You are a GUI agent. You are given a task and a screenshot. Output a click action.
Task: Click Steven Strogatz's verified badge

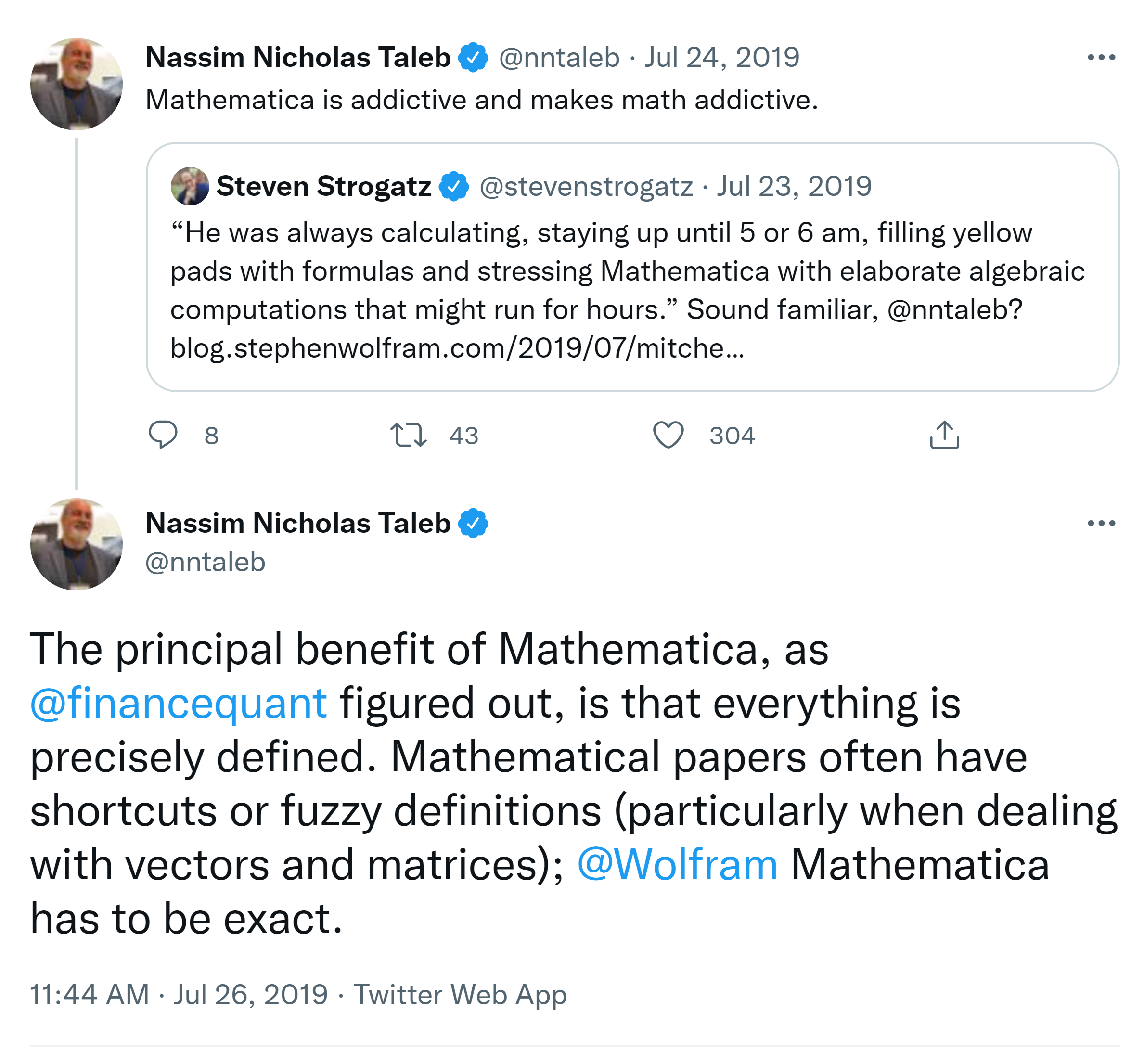tap(454, 186)
